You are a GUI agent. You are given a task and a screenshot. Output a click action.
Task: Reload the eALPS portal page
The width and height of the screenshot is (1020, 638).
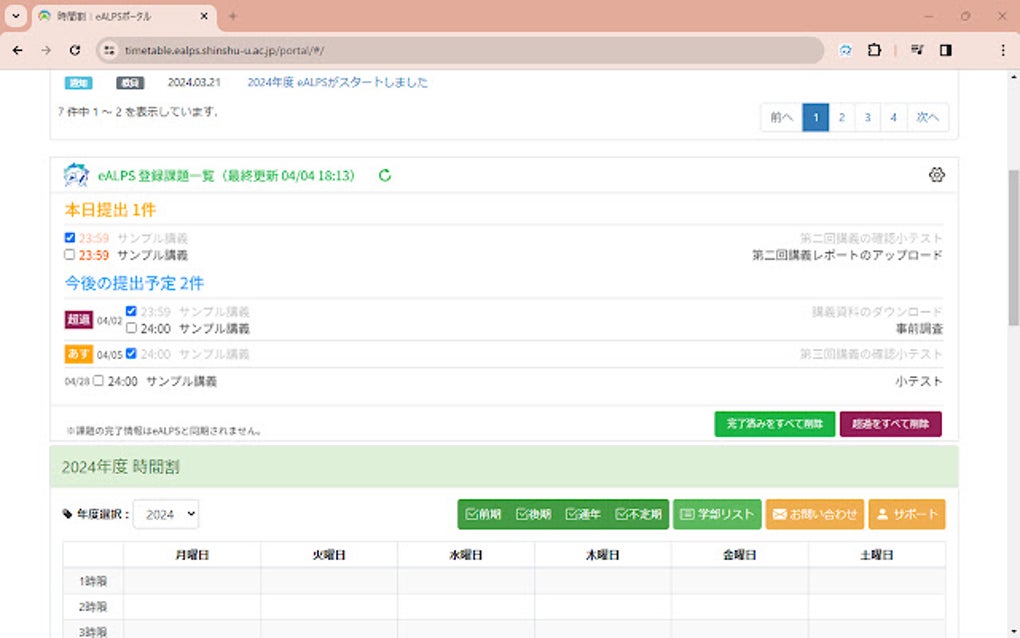tap(75, 50)
